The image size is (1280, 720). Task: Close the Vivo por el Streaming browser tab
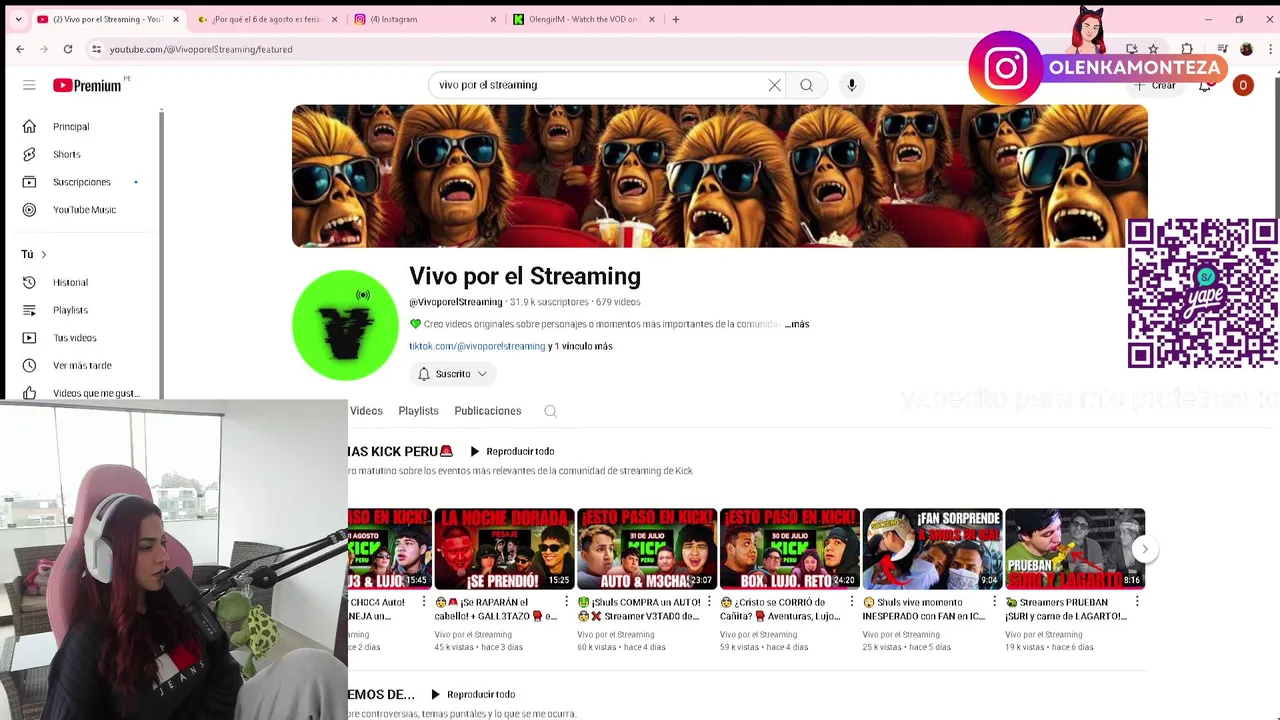pos(176,19)
